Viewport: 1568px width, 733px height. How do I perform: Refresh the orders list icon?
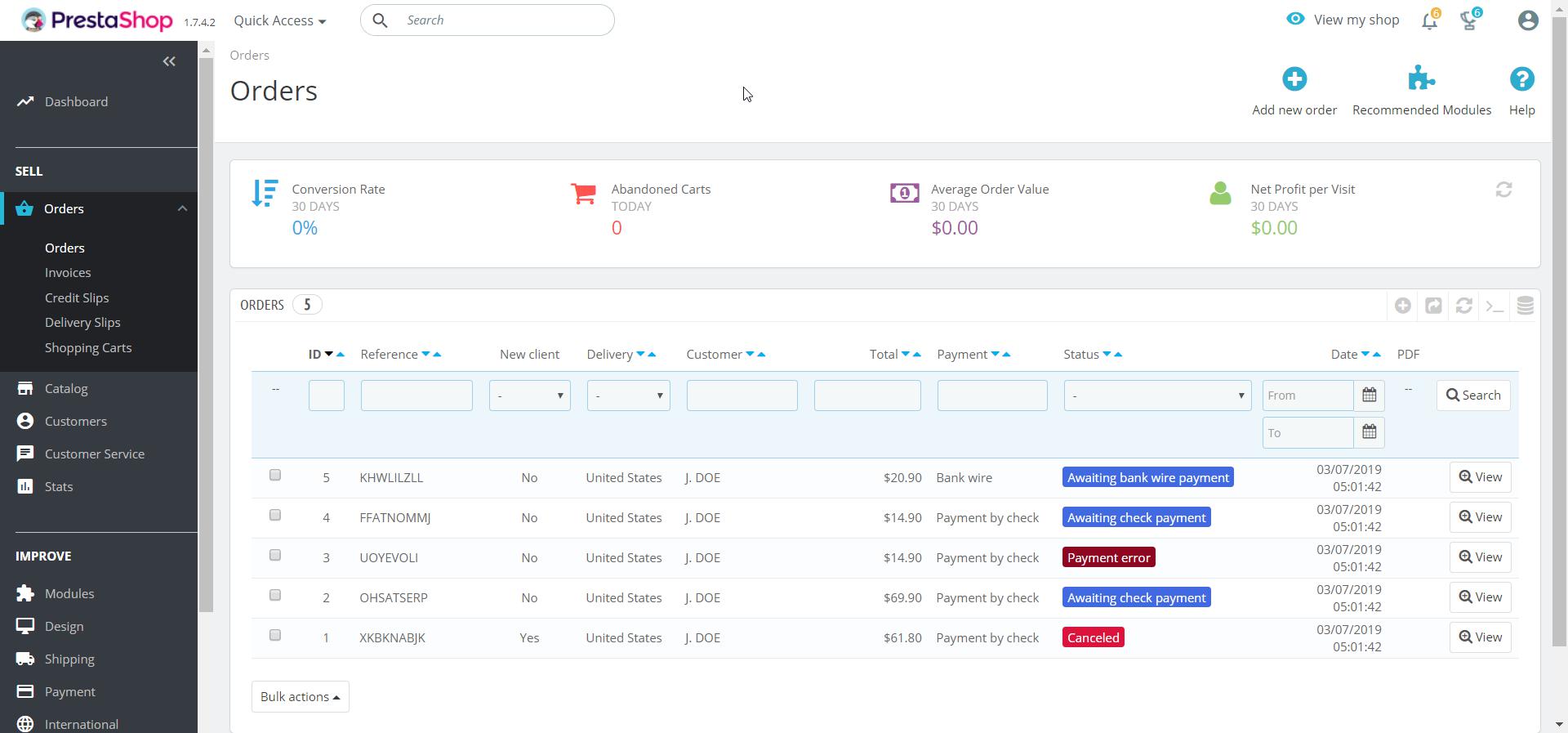click(1464, 306)
